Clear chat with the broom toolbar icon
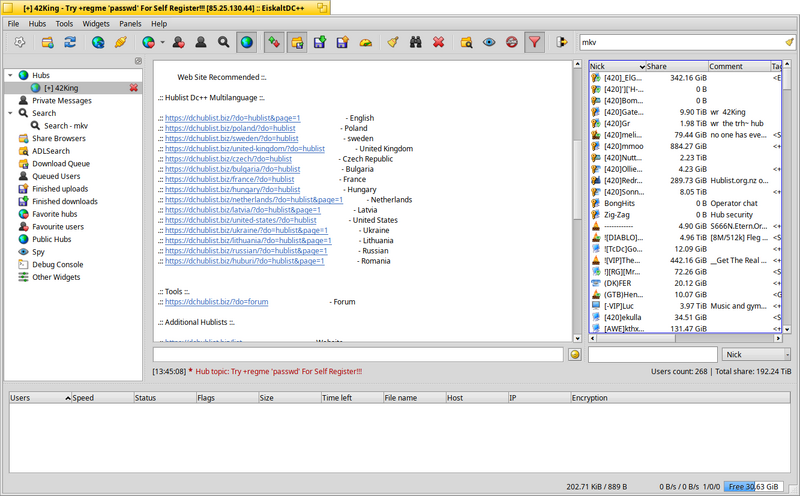The image size is (800, 496). click(x=393, y=42)
